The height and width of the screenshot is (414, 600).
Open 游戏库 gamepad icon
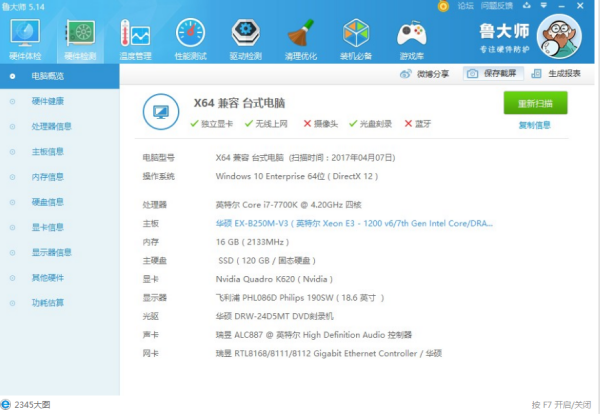pyautogui.click(x=411, y=39)
